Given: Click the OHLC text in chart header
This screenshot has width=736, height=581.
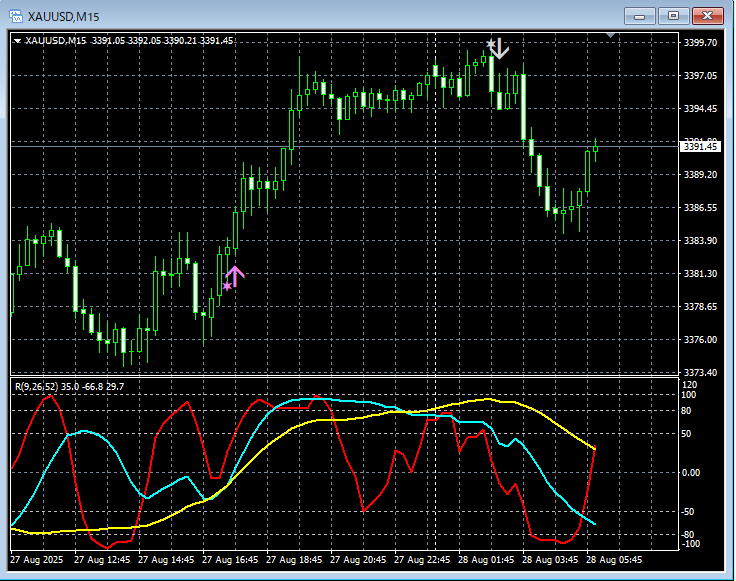Looking at the screenshot, I should tap(162, 41).
